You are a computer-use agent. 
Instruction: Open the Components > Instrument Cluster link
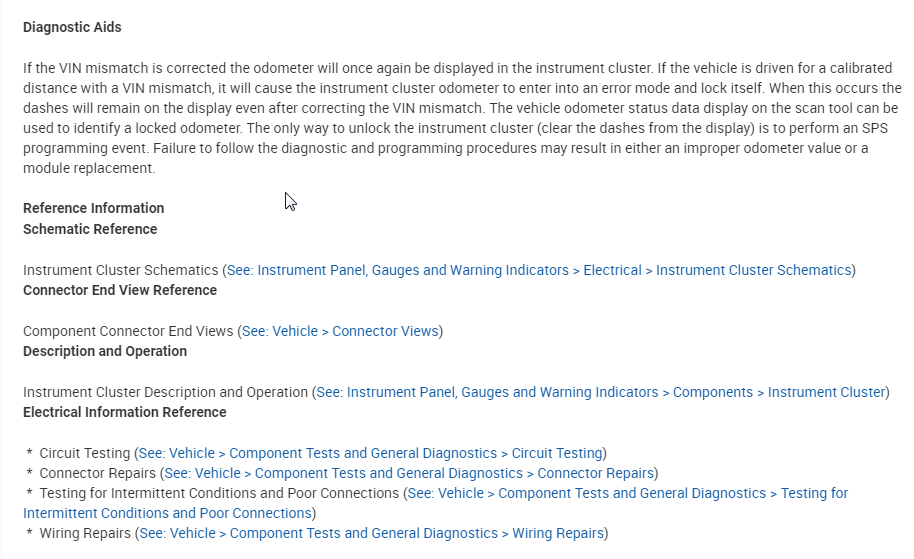point(600,392)
